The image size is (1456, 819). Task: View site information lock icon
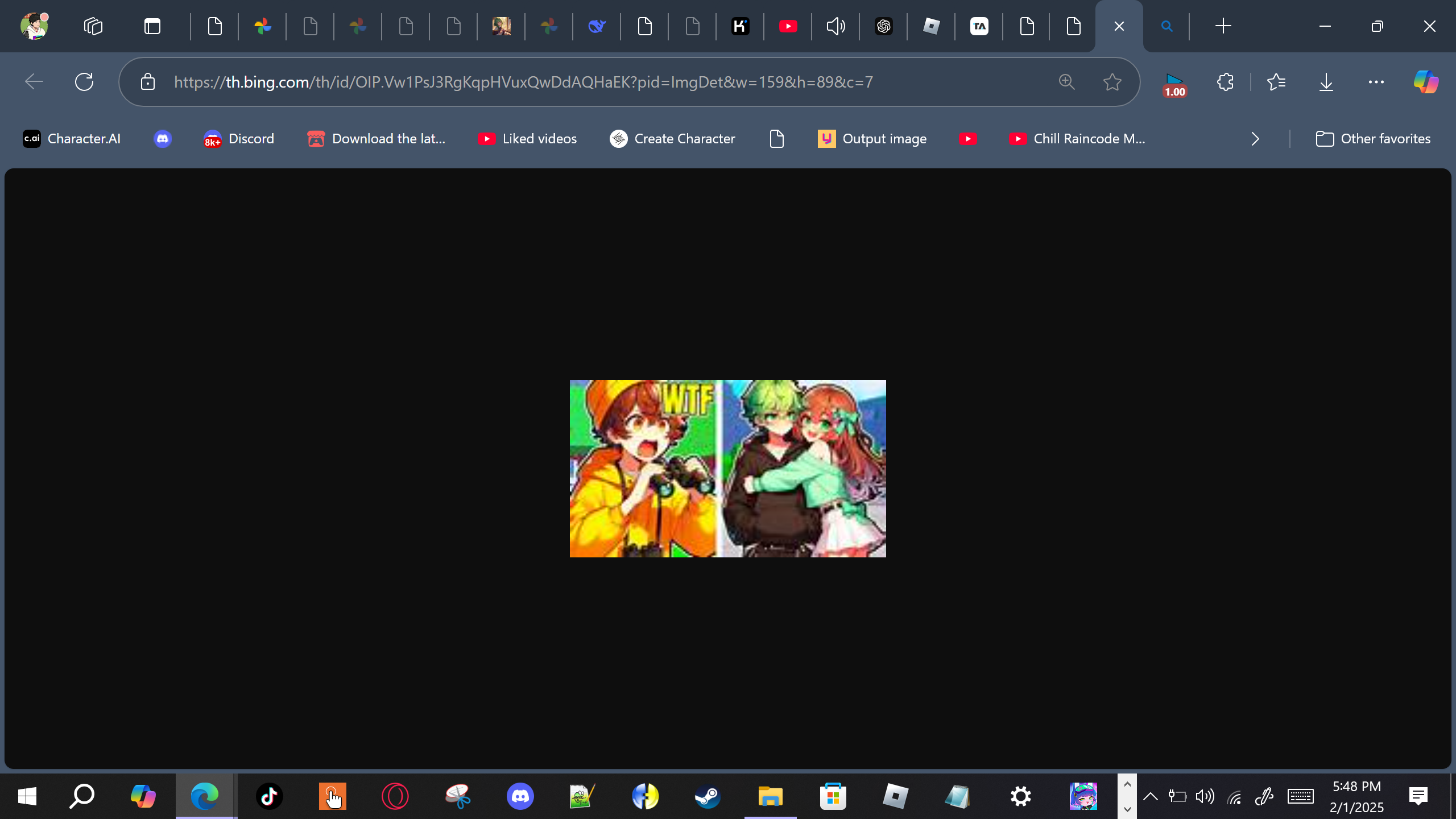coord(148,82)
